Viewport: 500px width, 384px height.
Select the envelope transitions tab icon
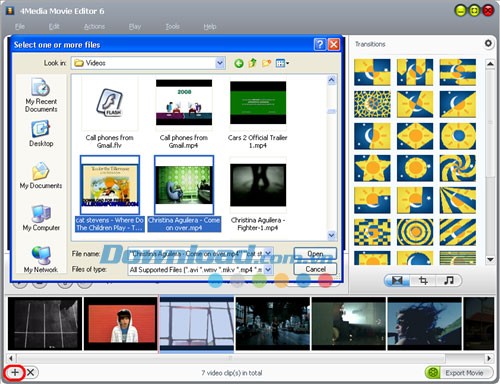[x=397, y=280]
